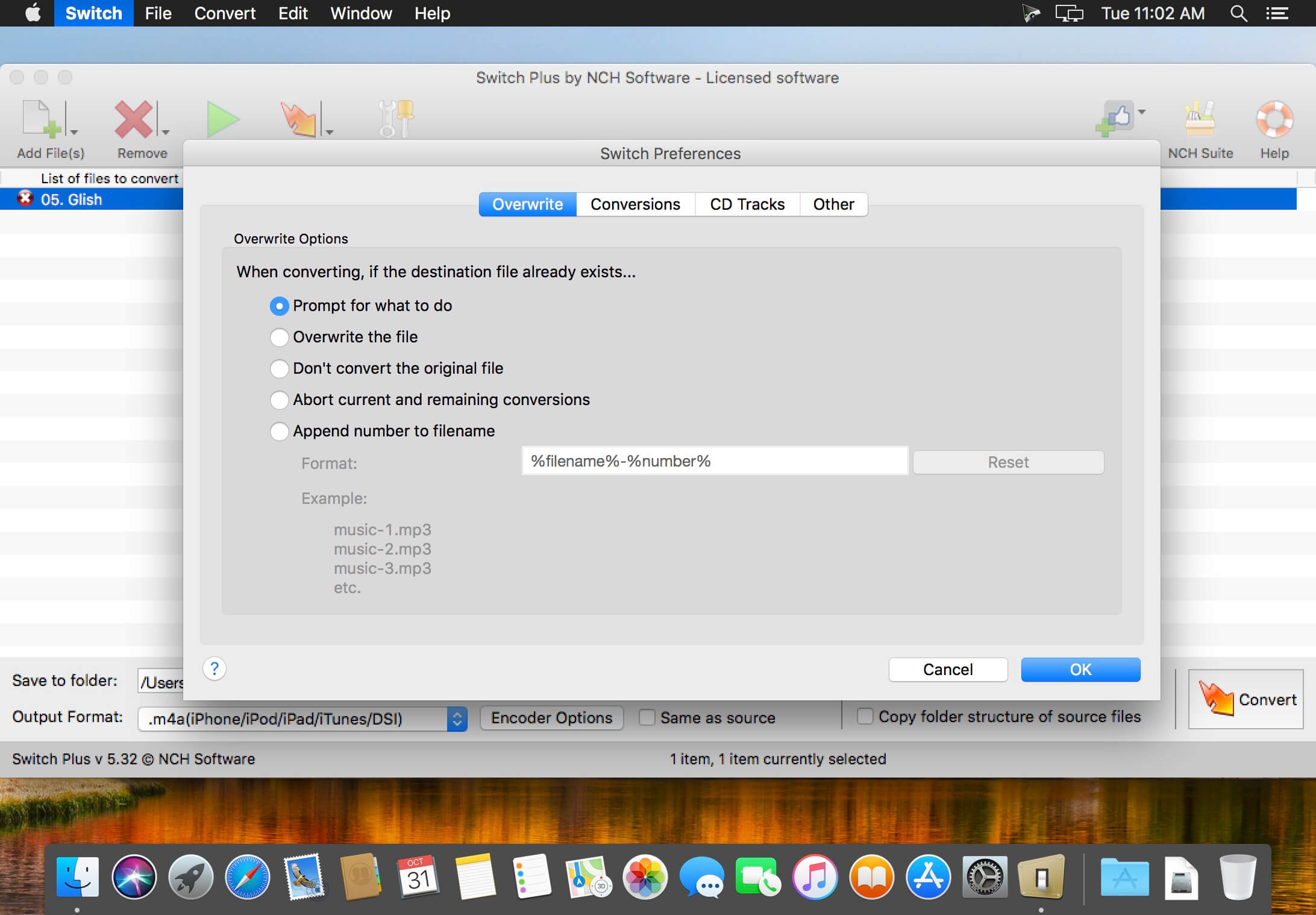Expand the thumbs-up share dropdown arrow
The width and height of the screenshot is (1316, 915).
(1142, 112)
